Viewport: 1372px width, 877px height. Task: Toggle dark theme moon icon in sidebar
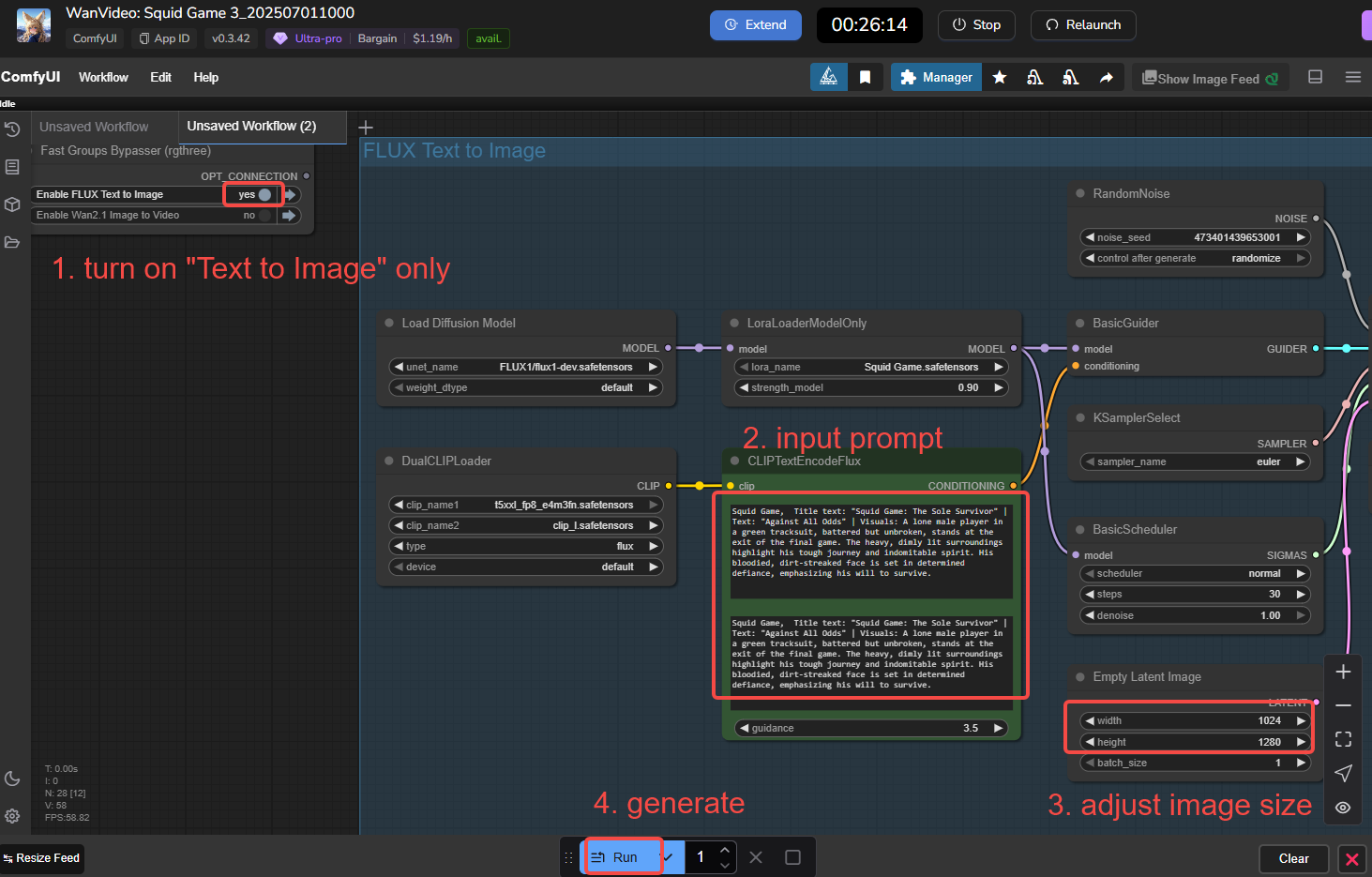coord(12,779)
